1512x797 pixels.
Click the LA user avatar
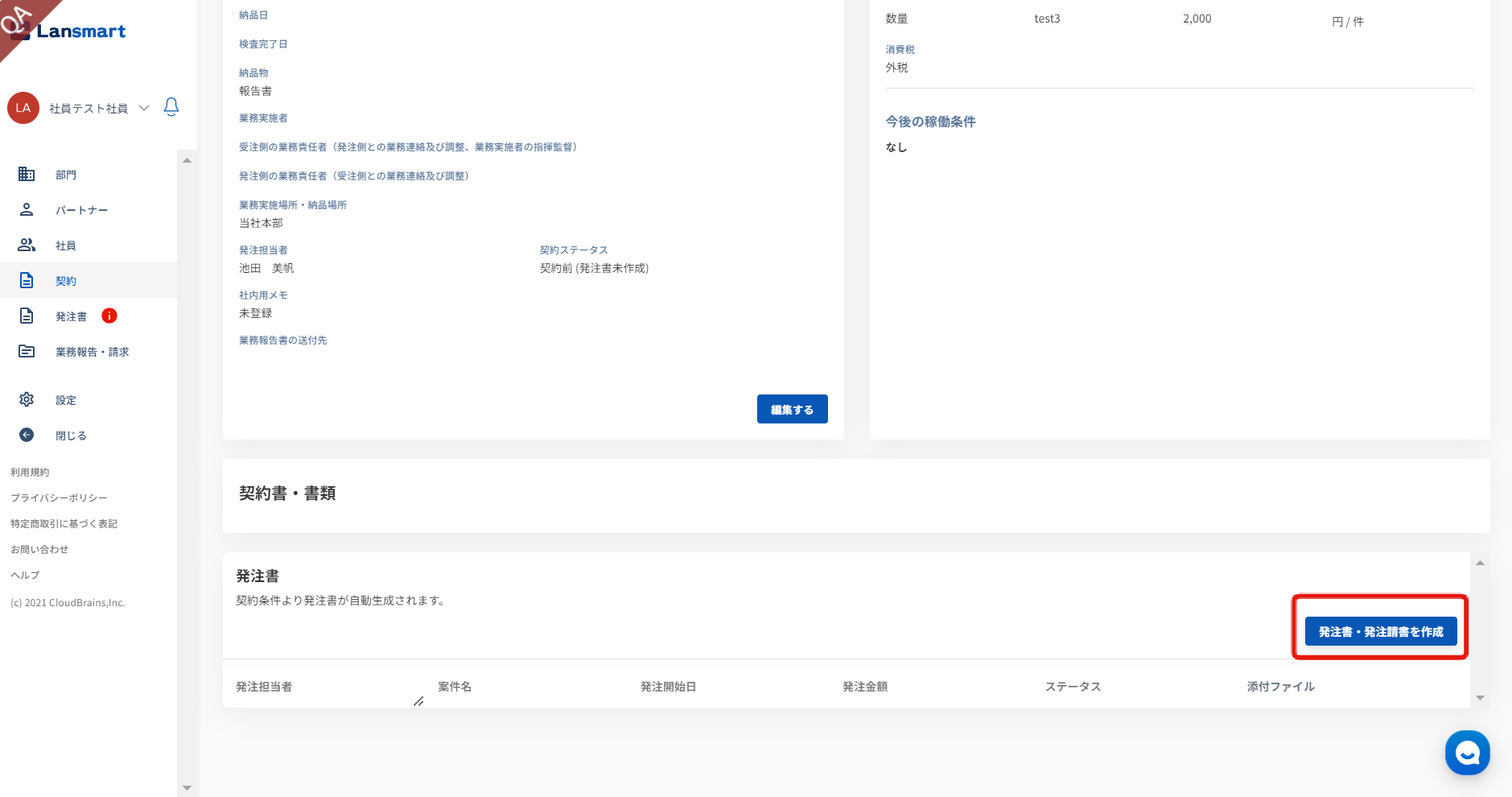point(23,108)
